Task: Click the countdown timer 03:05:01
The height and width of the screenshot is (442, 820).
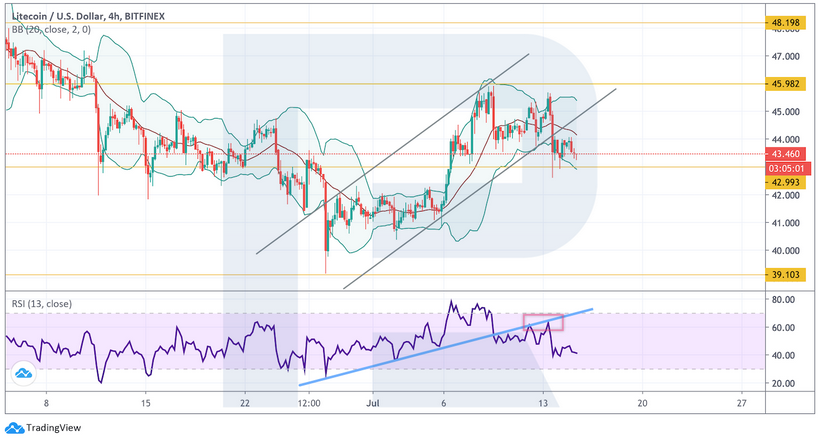Action: click(788, 168)
